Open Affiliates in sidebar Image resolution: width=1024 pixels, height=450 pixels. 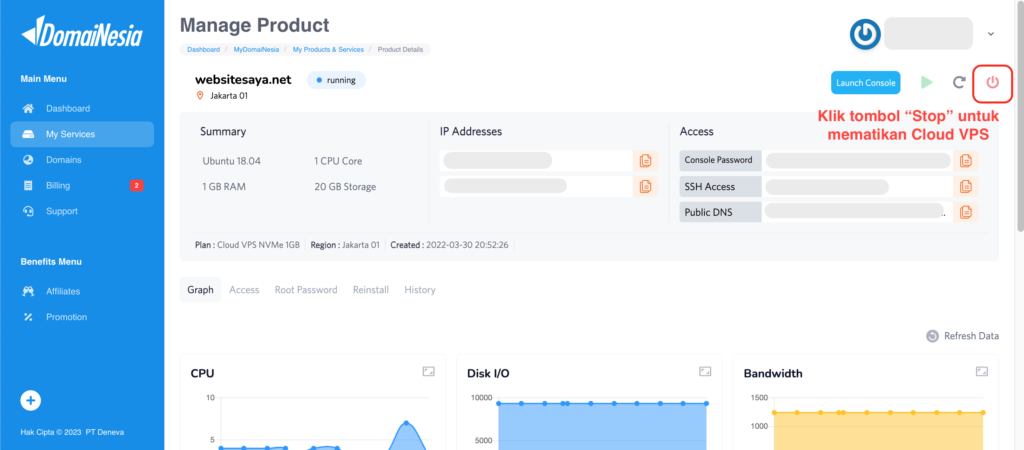(82, 291)
